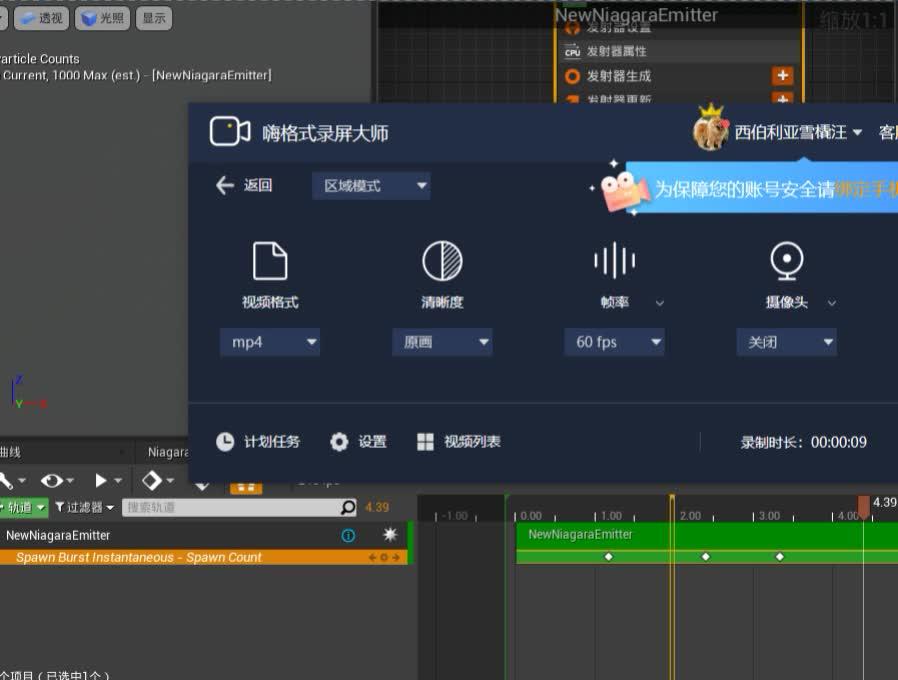Click the Particle Counts viewport text
The width and height of the screenshot is (898, 680).
(x=40, y=59)
